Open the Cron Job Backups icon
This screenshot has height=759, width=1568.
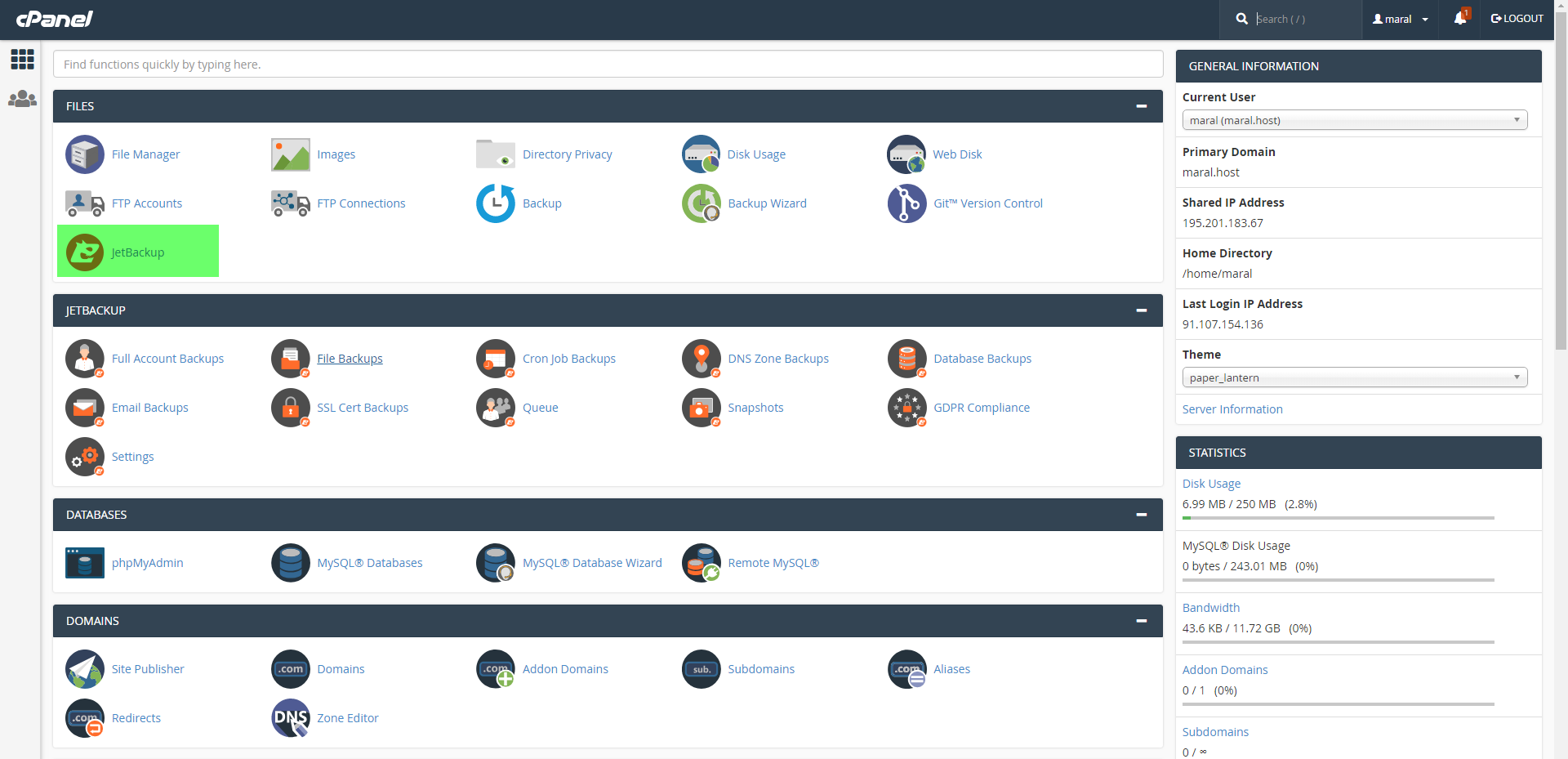coord(496,359)
